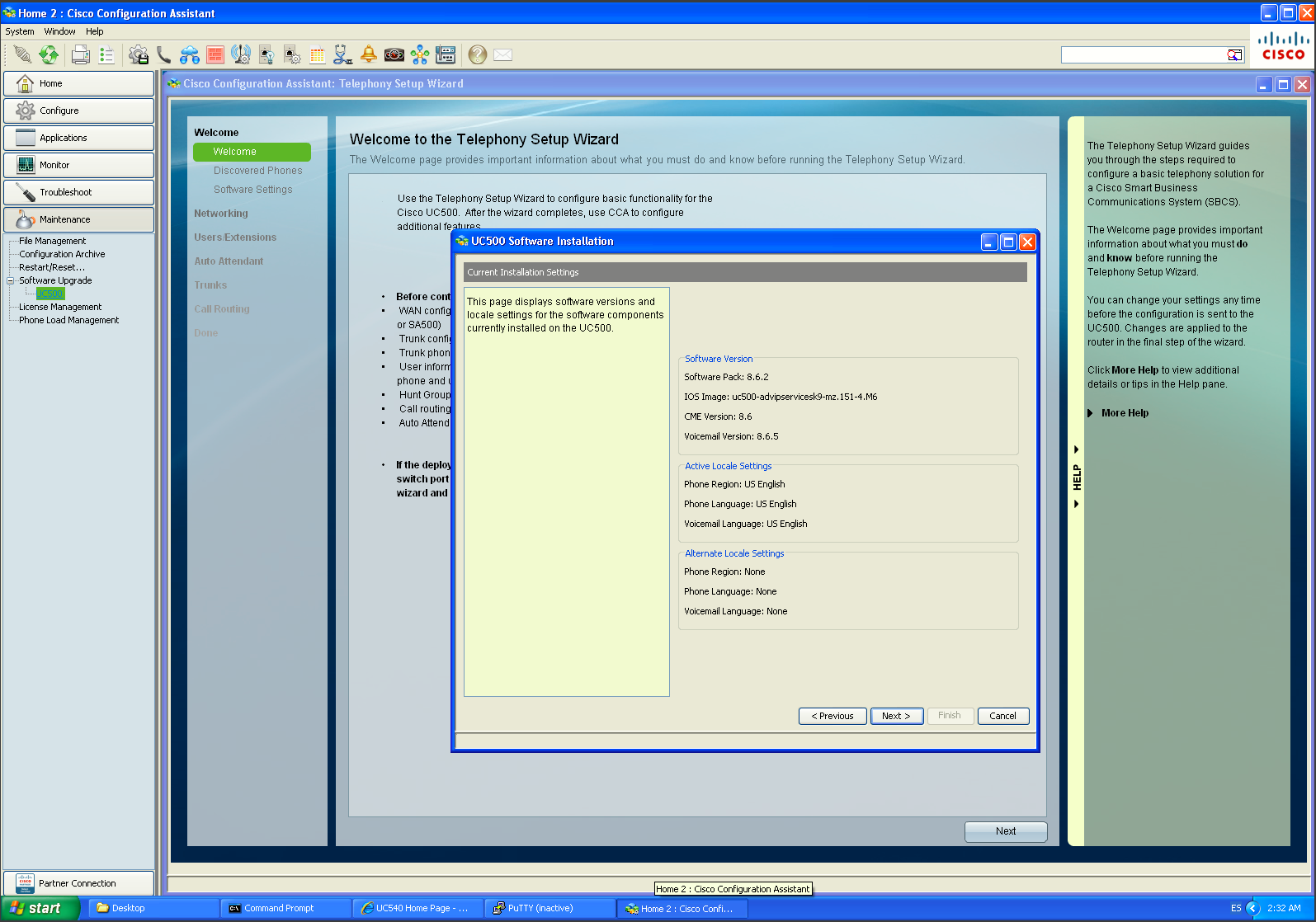
Task: Click the Software Pack: 8.6.2 text
Action: [726, 377]
